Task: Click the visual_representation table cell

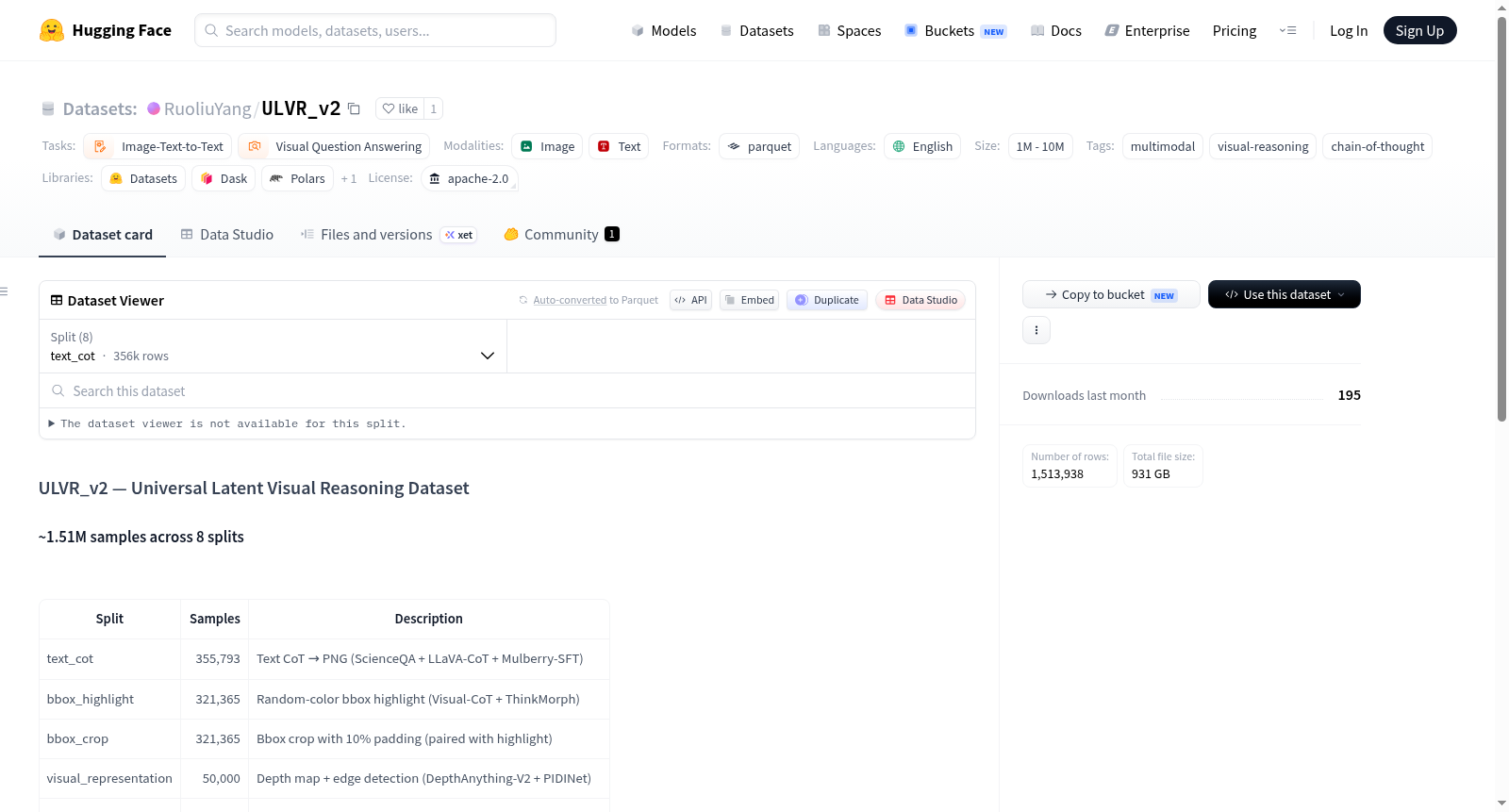Action: coord(109,778)
